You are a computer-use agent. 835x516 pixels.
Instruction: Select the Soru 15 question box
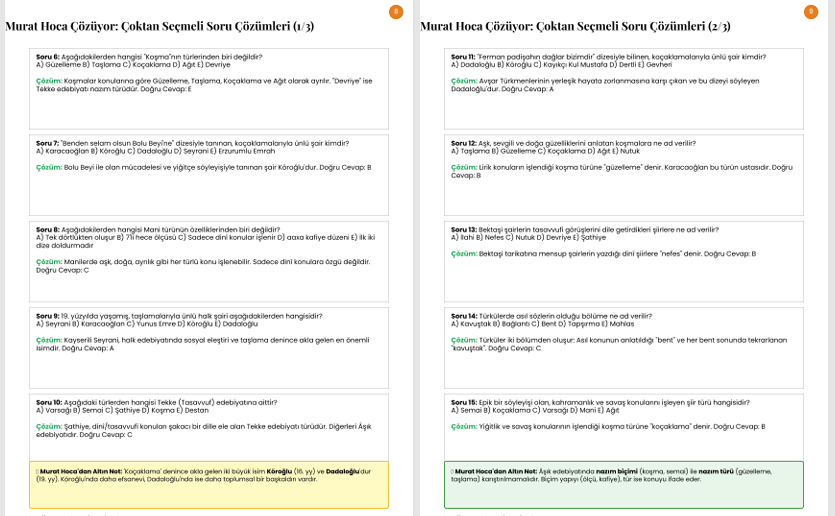pyautogui.click(x=623, y=426)
